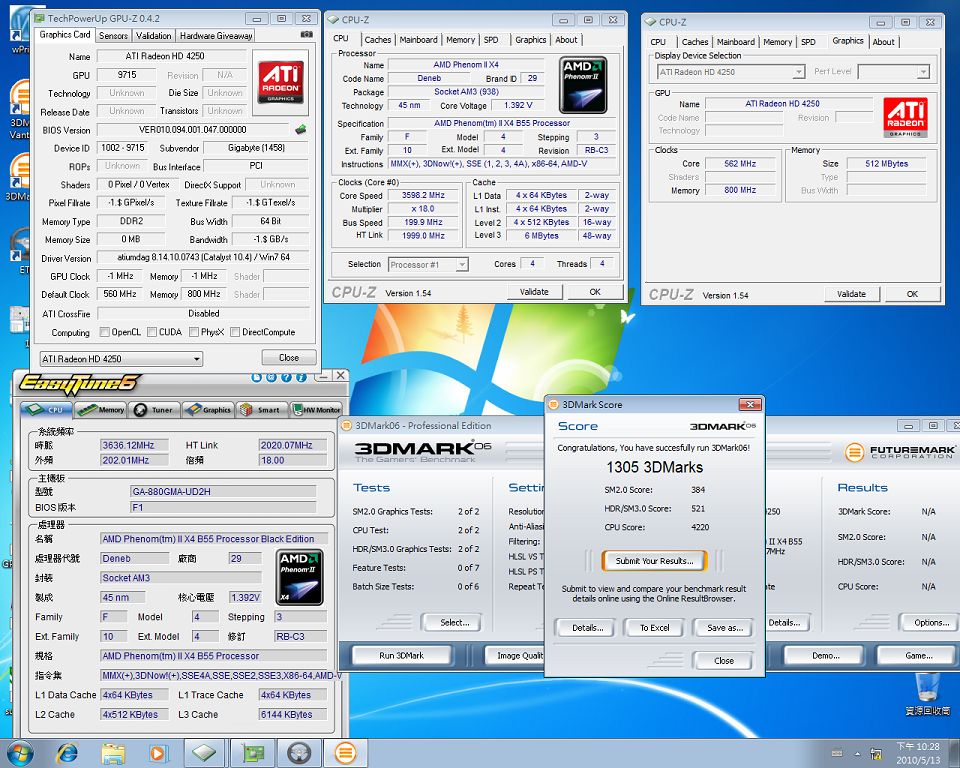Image resolution: width=960 pixels, height=768 pixels.
Task: Click Run 3DMark button
Action: point(401,655)
